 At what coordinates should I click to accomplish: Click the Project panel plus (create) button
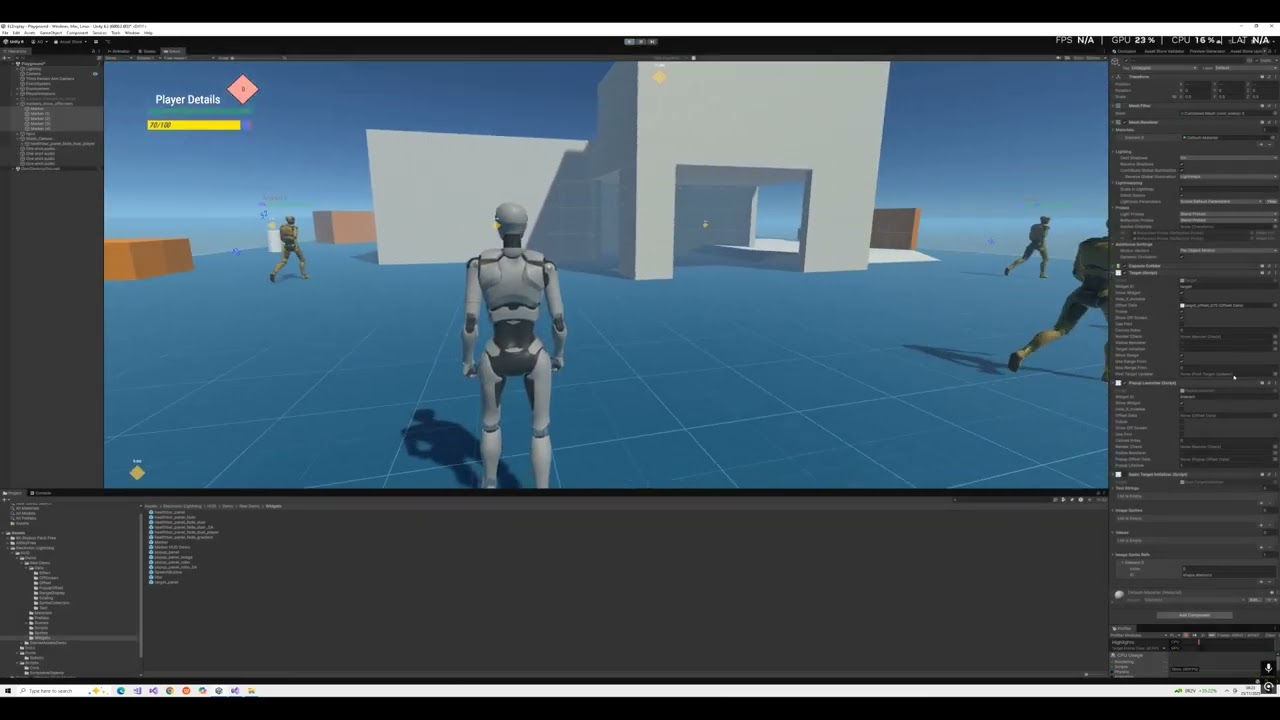(4, 500)
